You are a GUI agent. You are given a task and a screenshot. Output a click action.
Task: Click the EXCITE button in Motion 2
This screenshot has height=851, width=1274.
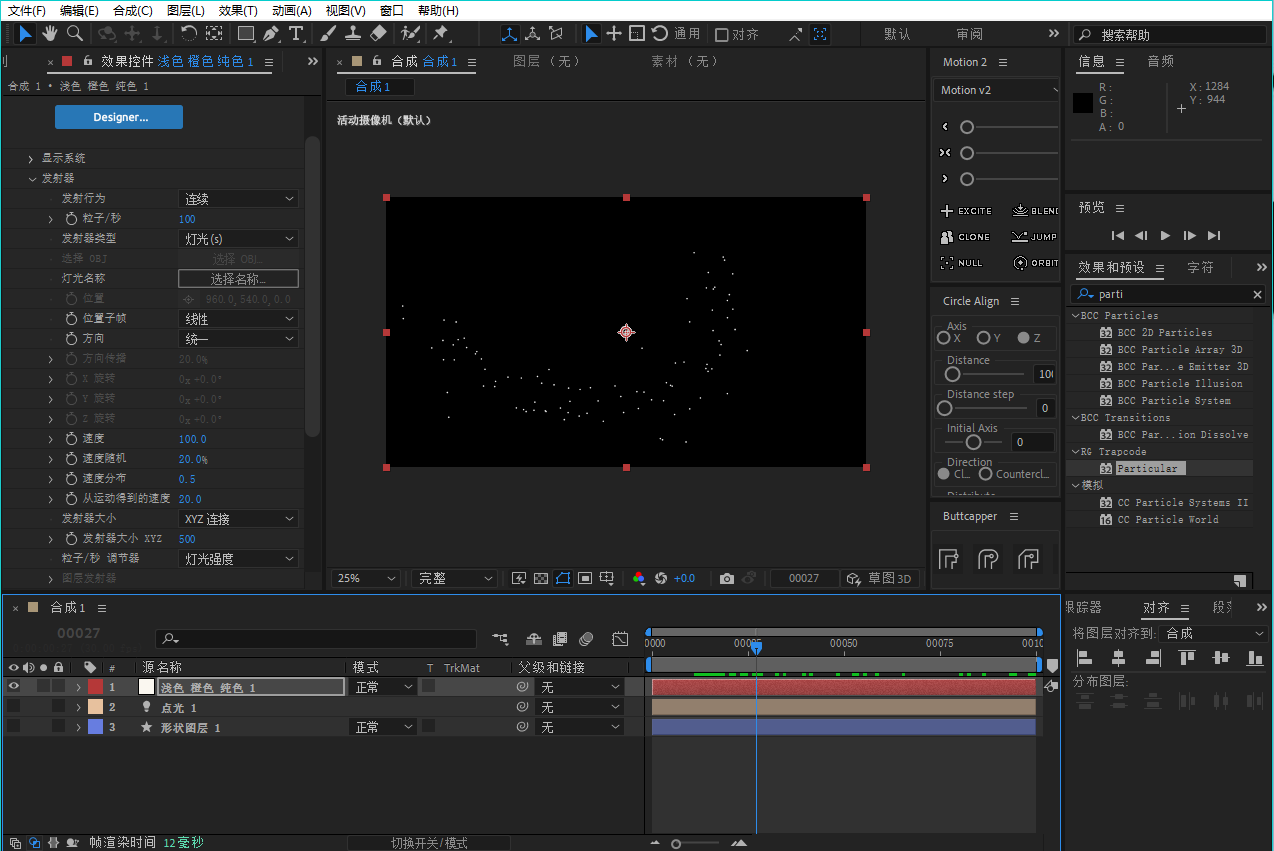(966, 211)
